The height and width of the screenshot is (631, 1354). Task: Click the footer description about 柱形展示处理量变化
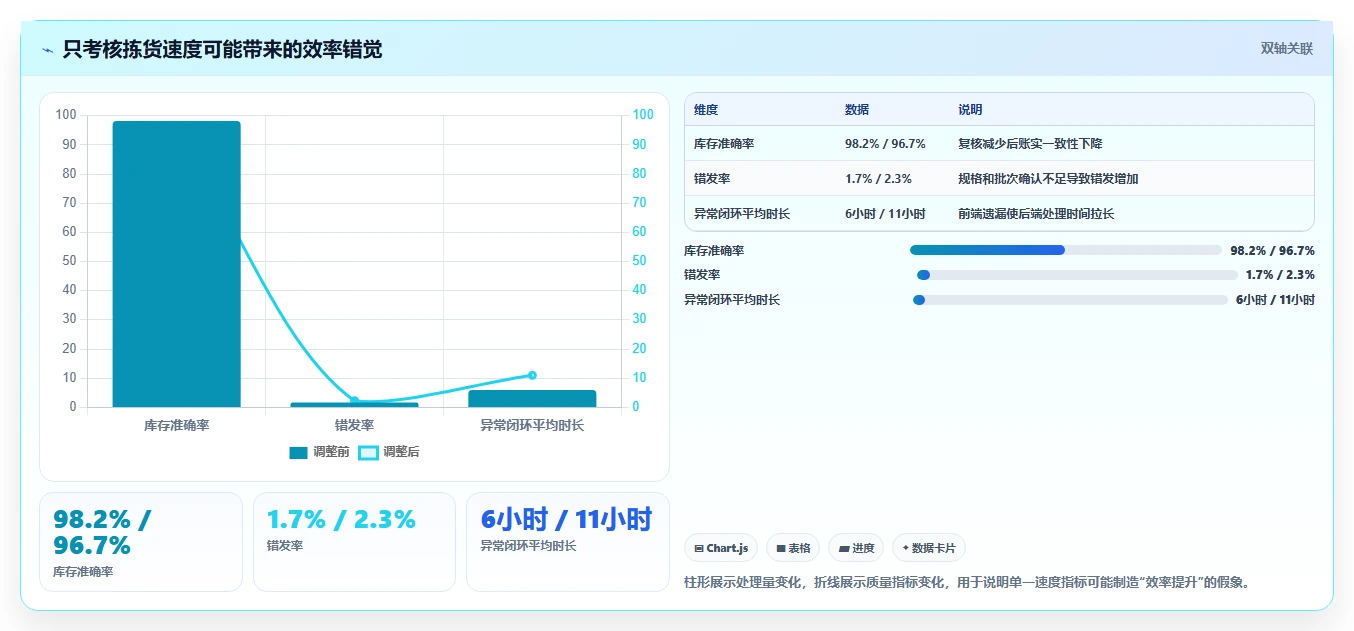[967, 582]
